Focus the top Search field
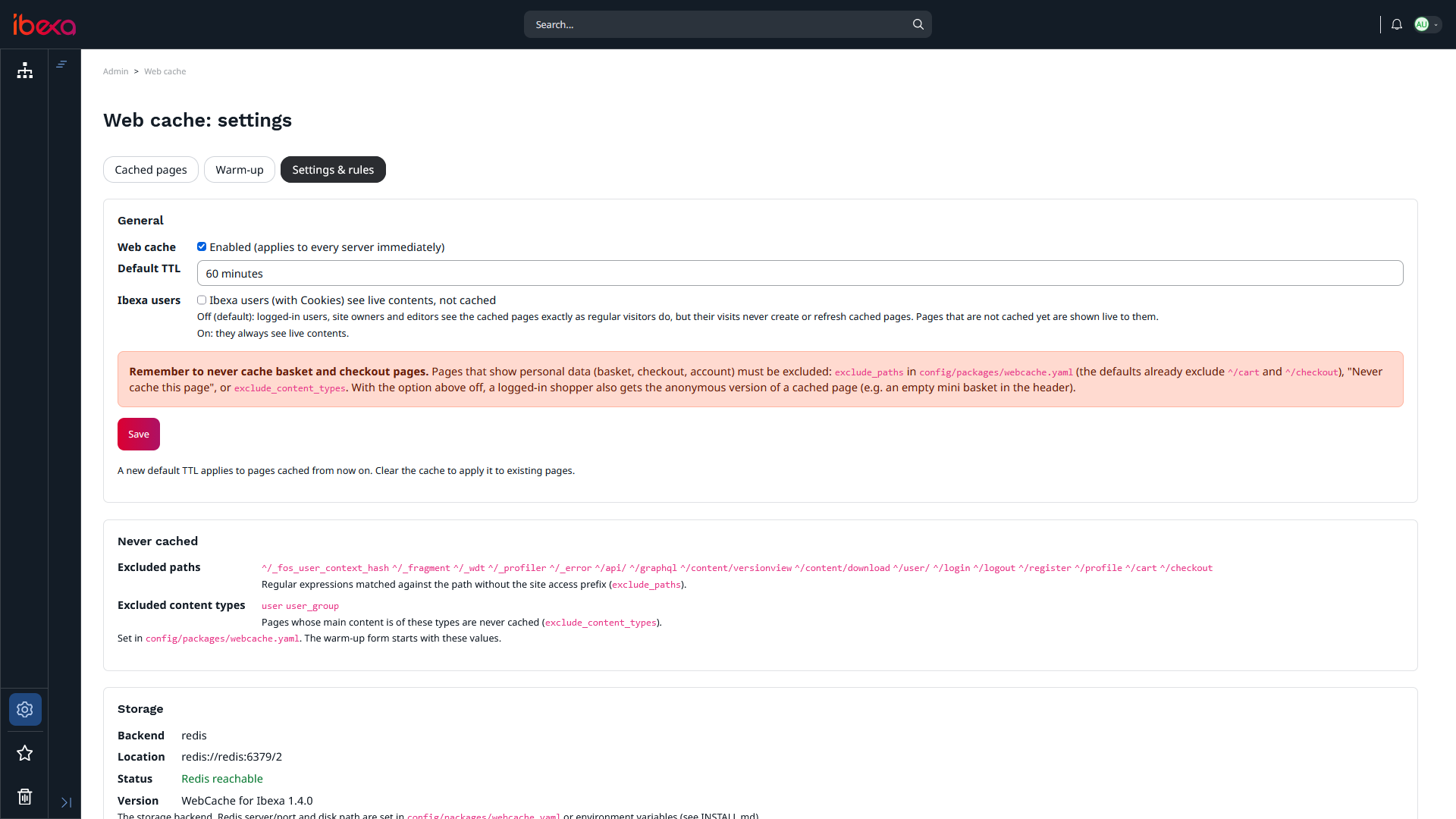Image resolution: width=1456 pixels, height=819 pixels. [x=728, y=24]
